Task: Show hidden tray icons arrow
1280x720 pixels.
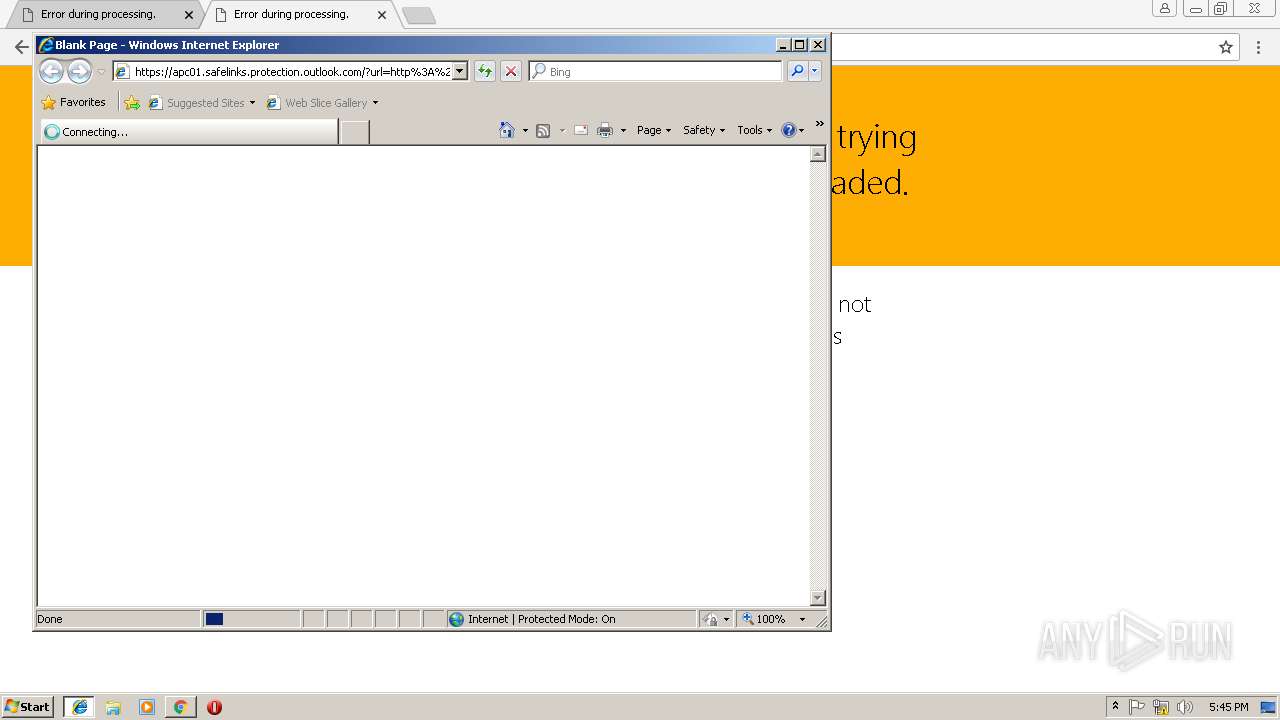Action: click(x=1116, y=706)
